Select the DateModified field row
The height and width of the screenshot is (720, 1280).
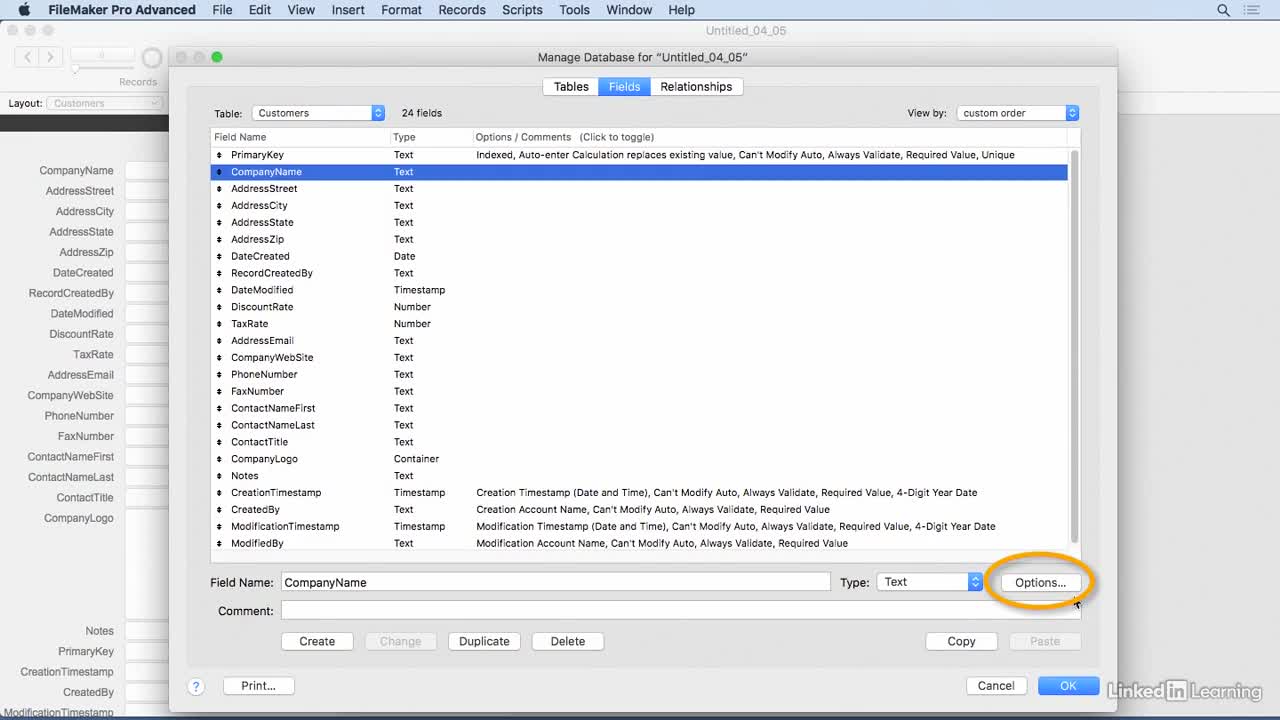[x=639, y=290]
